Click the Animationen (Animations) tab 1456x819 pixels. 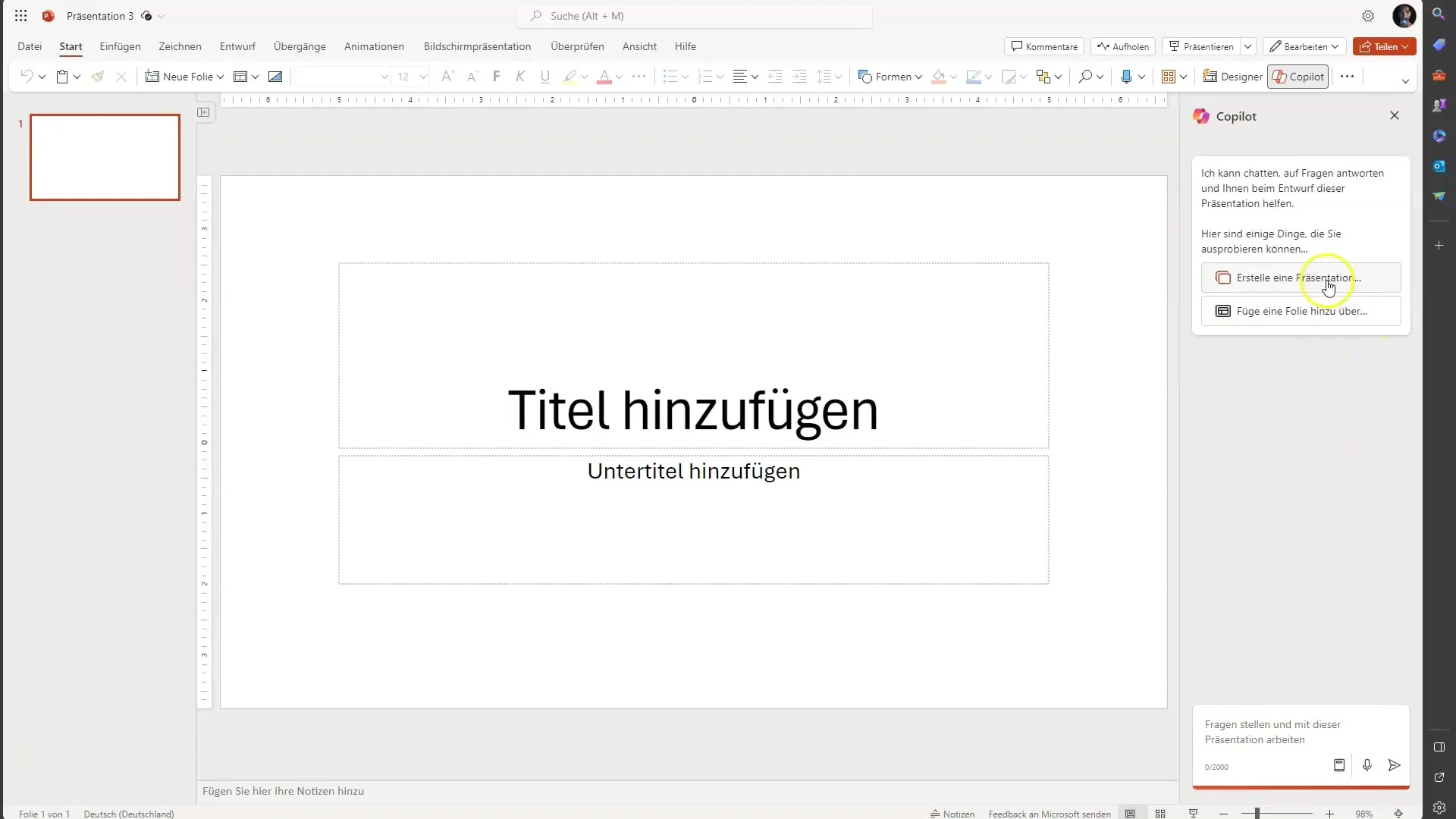point(375,46)
